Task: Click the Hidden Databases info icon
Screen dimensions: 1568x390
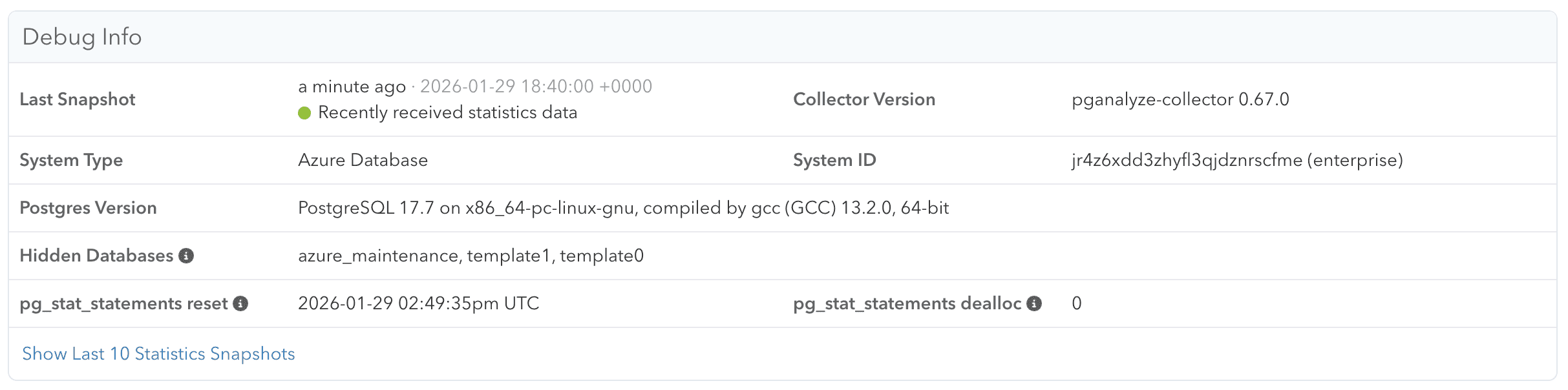Action: [186, 256]
